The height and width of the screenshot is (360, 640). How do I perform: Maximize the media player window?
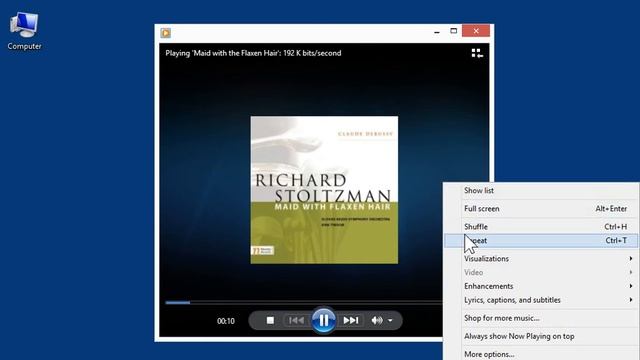point(453,31)
